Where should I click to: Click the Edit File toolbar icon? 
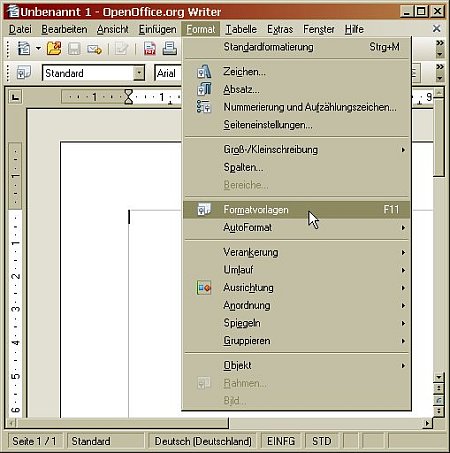[x=121, y=49]
